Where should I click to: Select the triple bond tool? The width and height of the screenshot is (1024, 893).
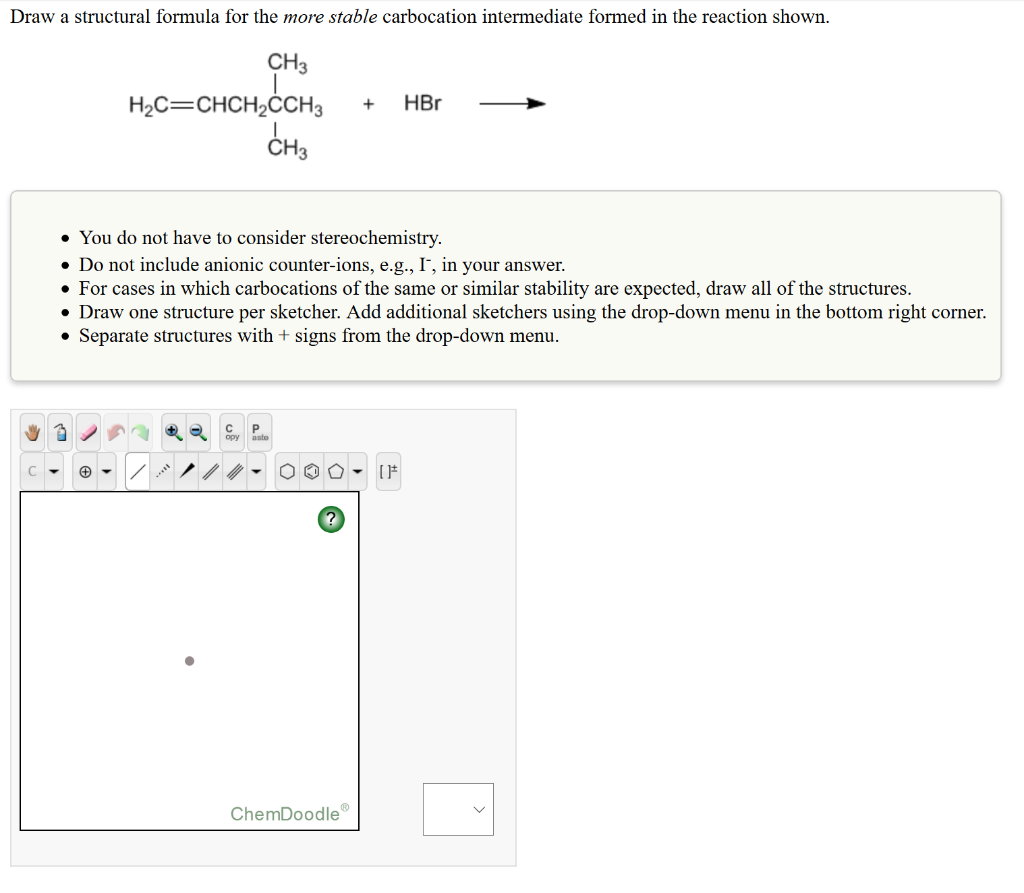(x=235, y=471)
